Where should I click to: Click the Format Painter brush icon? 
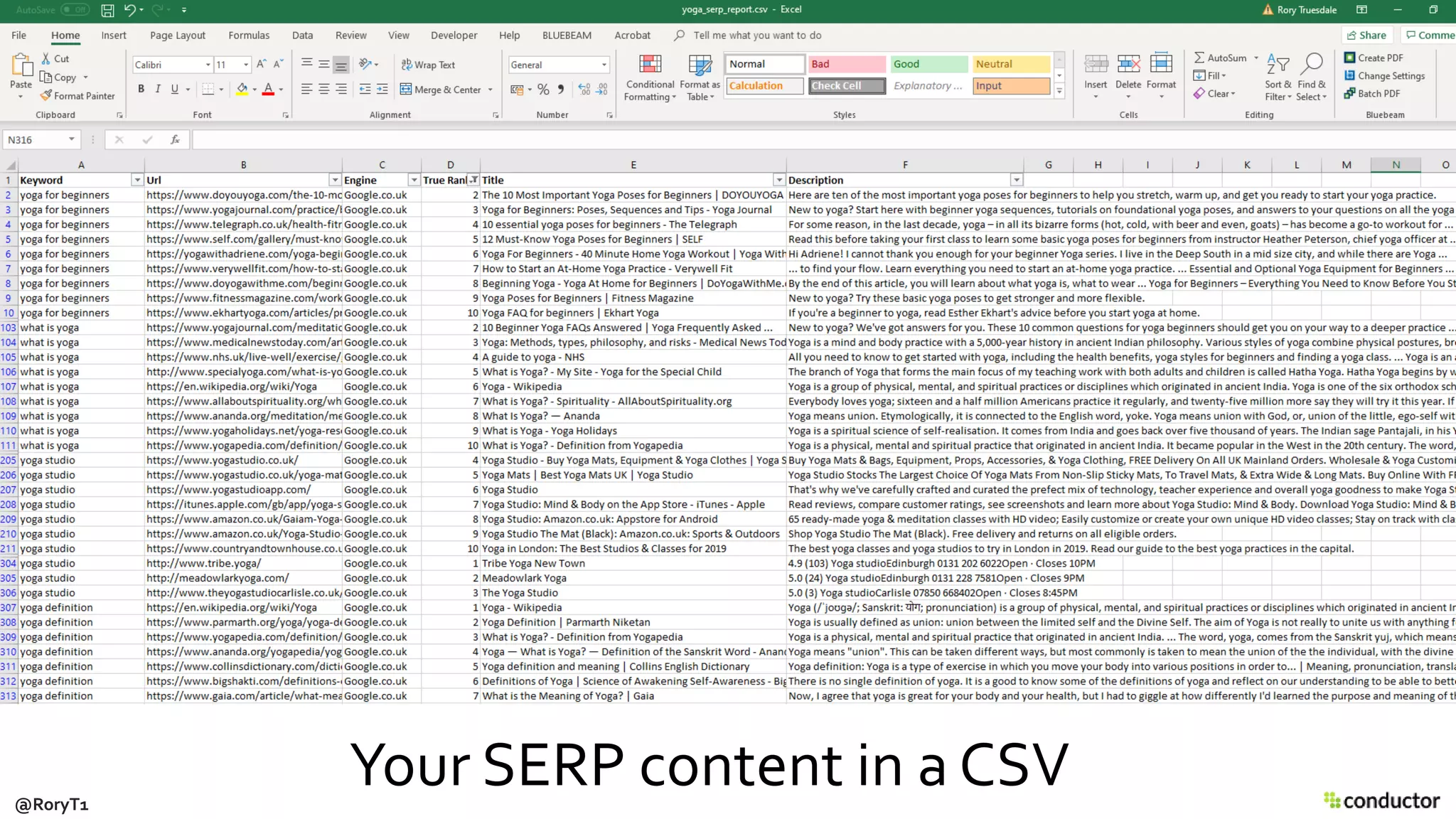pyautogui.click(x=46, y=95)
